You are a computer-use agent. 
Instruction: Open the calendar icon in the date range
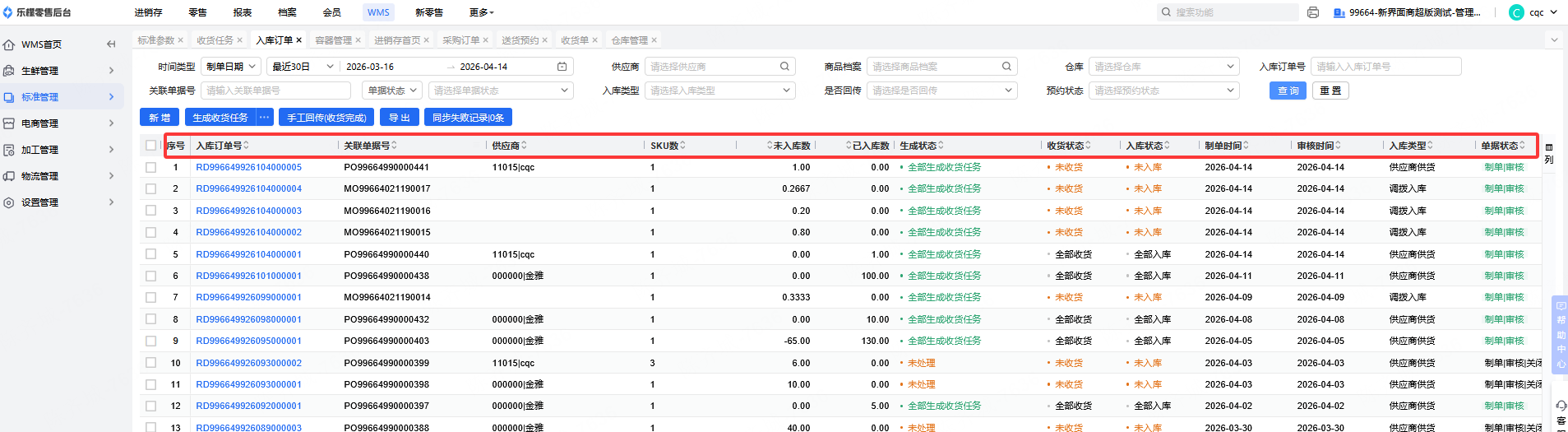click(x=562, y=67)
